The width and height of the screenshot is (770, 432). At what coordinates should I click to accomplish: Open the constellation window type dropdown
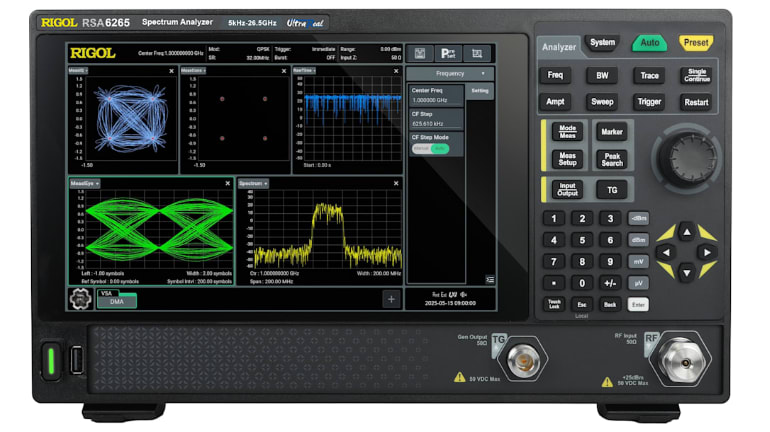point(193,71)
